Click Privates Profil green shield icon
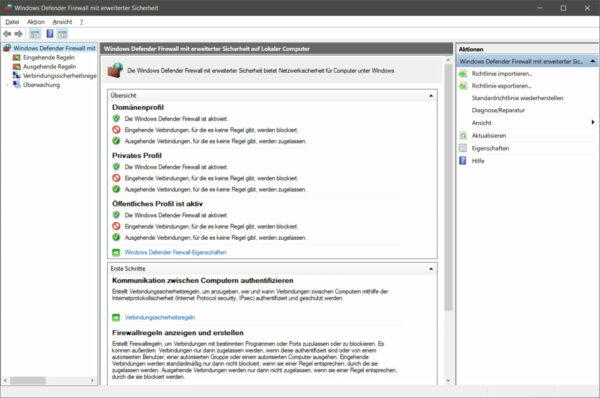 [116, 167]
